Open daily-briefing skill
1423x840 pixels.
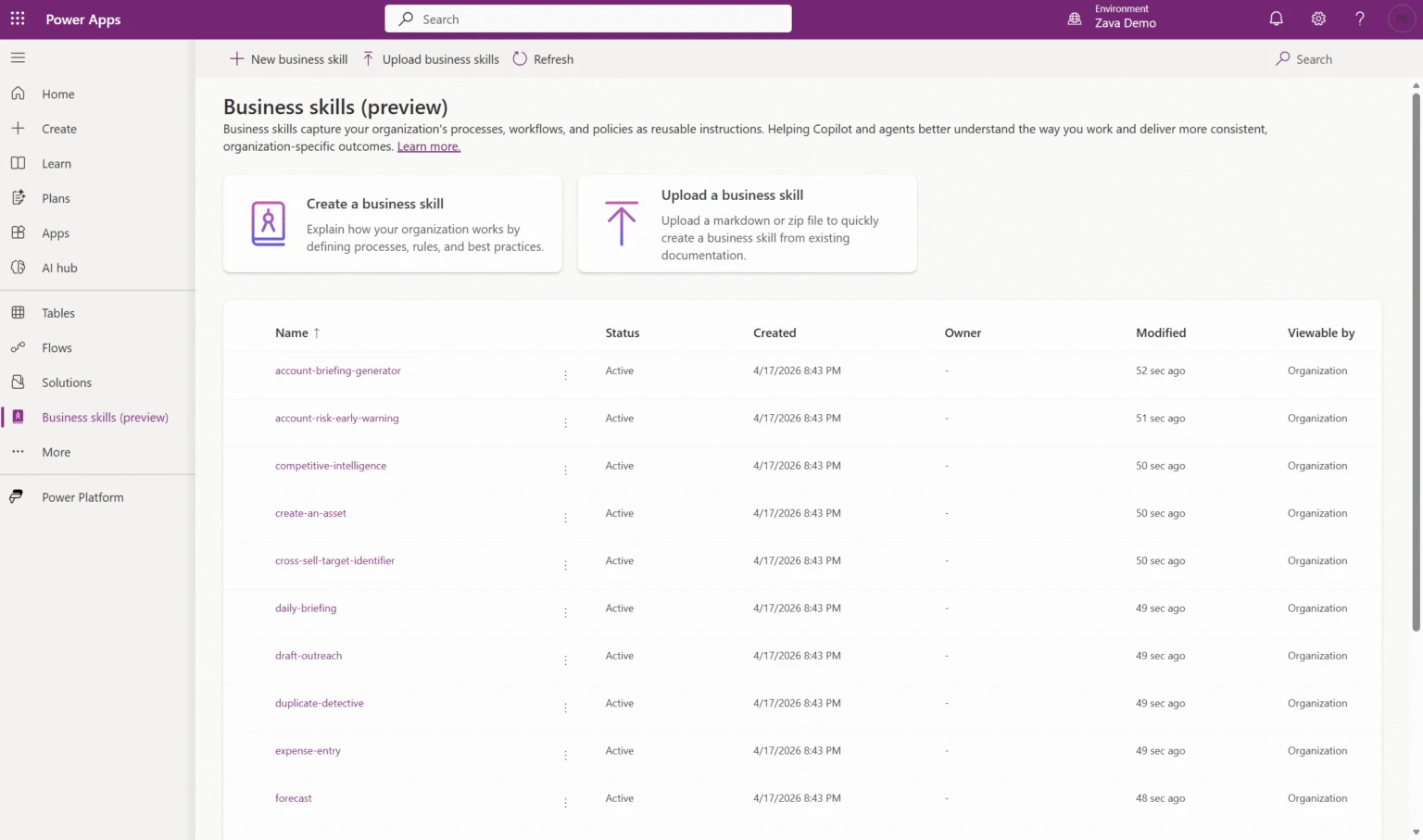(x=306, y=608)
